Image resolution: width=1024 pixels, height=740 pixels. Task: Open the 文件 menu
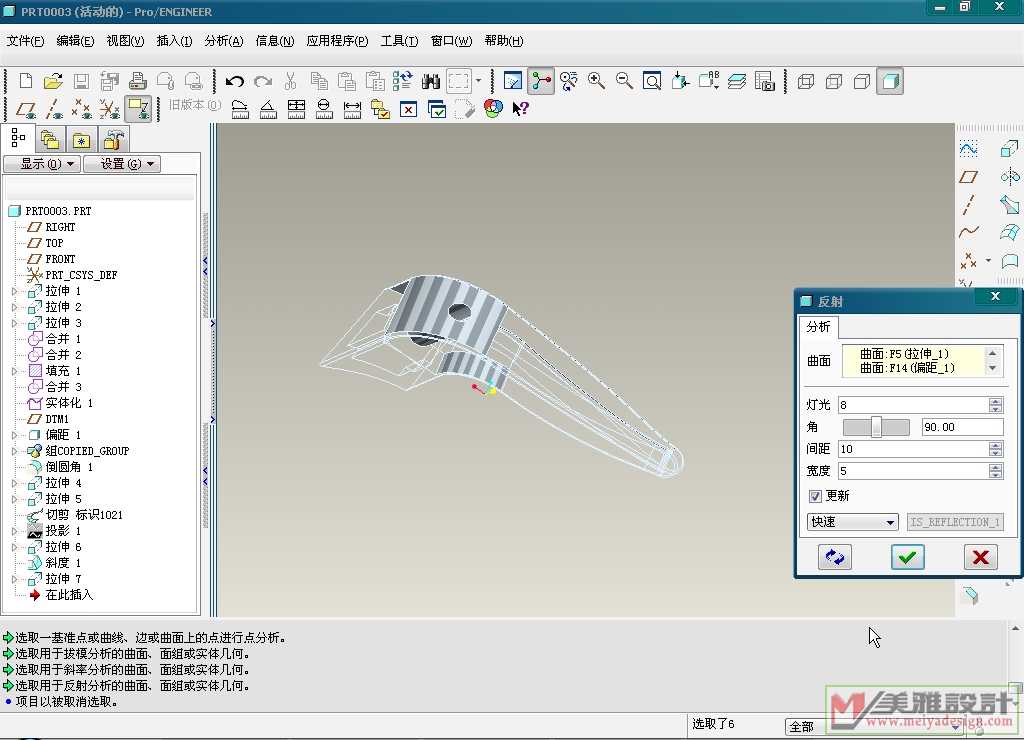pyautogui.click(x=25, y=41)
